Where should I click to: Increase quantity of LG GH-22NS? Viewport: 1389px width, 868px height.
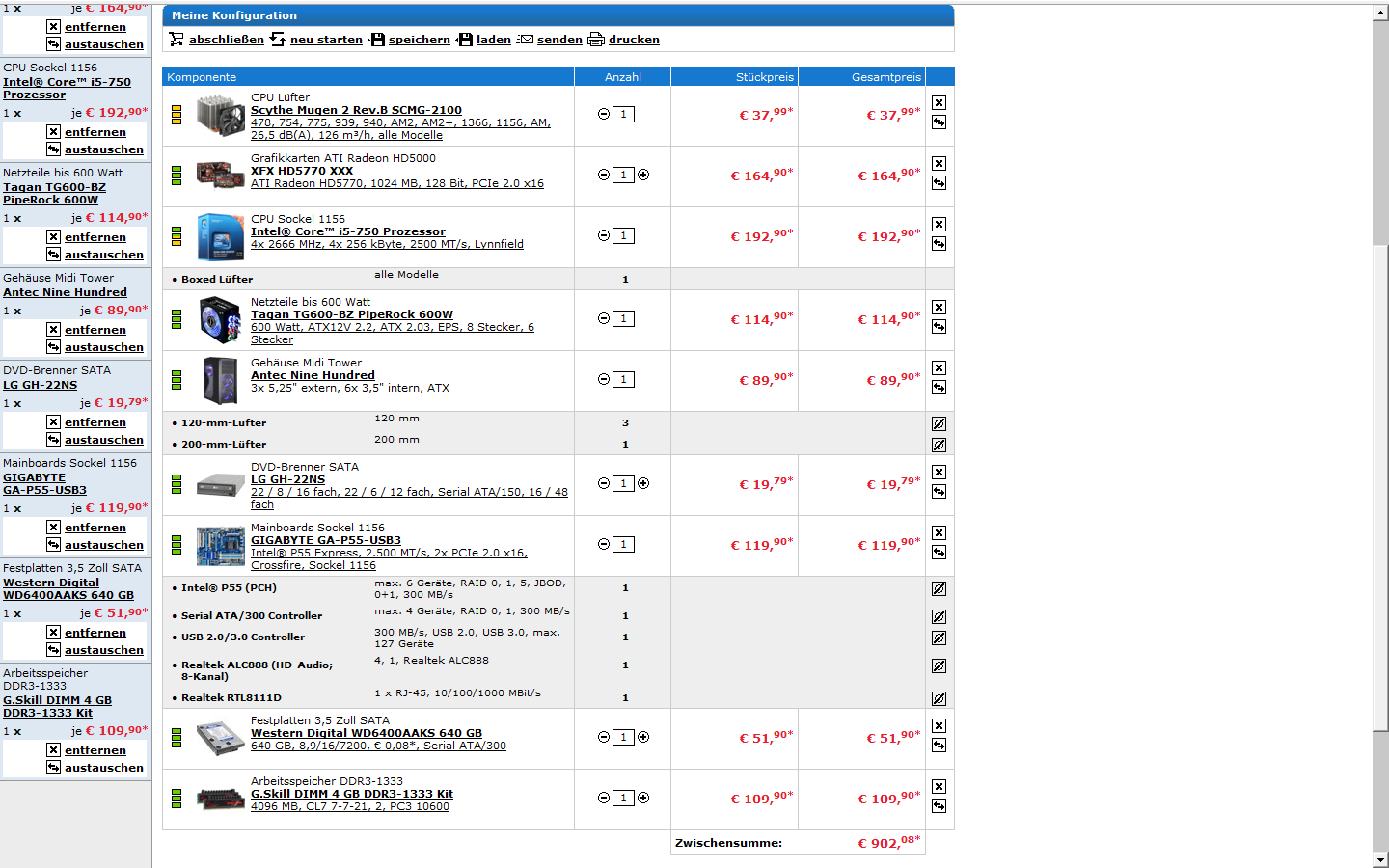coord(643,483)
